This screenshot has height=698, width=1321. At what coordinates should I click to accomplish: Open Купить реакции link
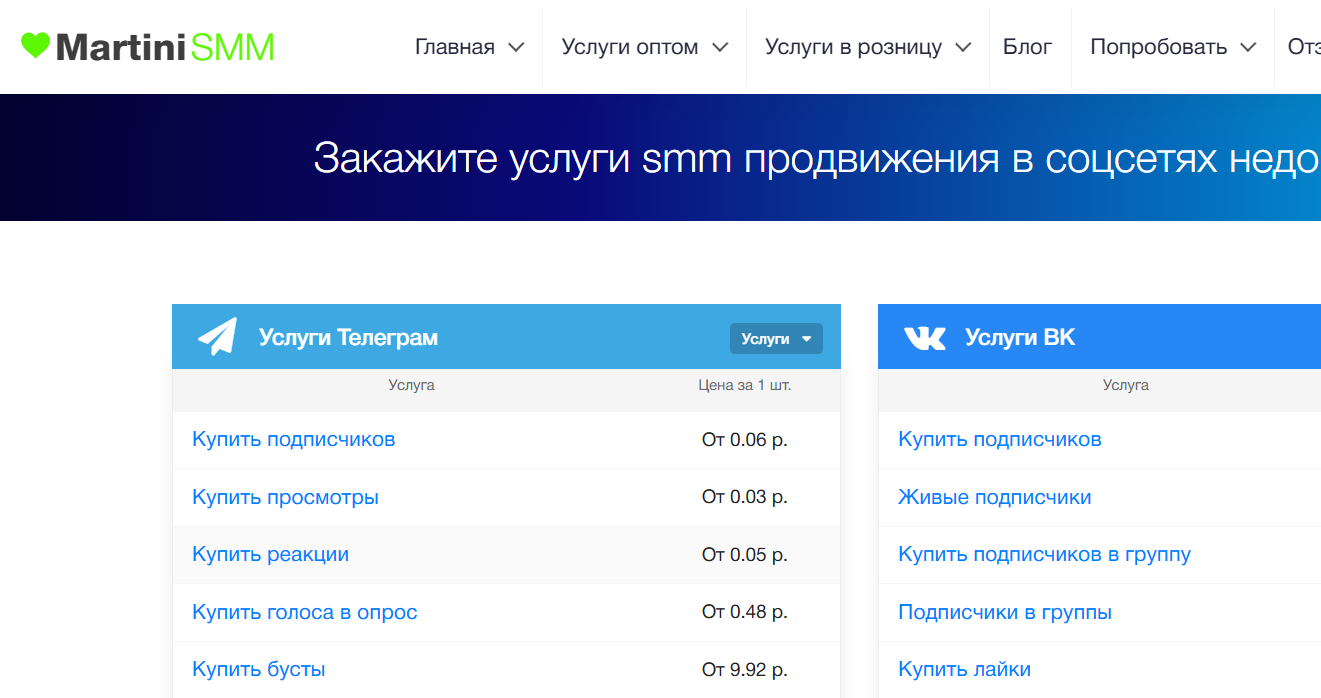(x=270, y=554)
